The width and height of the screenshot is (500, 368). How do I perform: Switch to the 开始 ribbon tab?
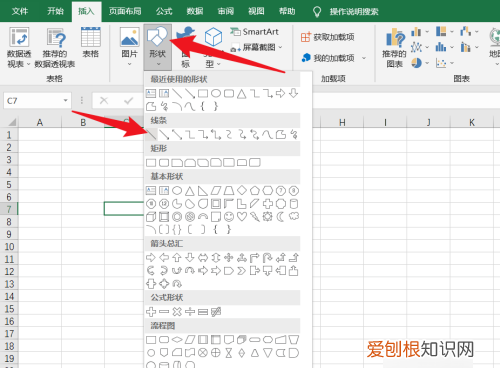[55, 11]
